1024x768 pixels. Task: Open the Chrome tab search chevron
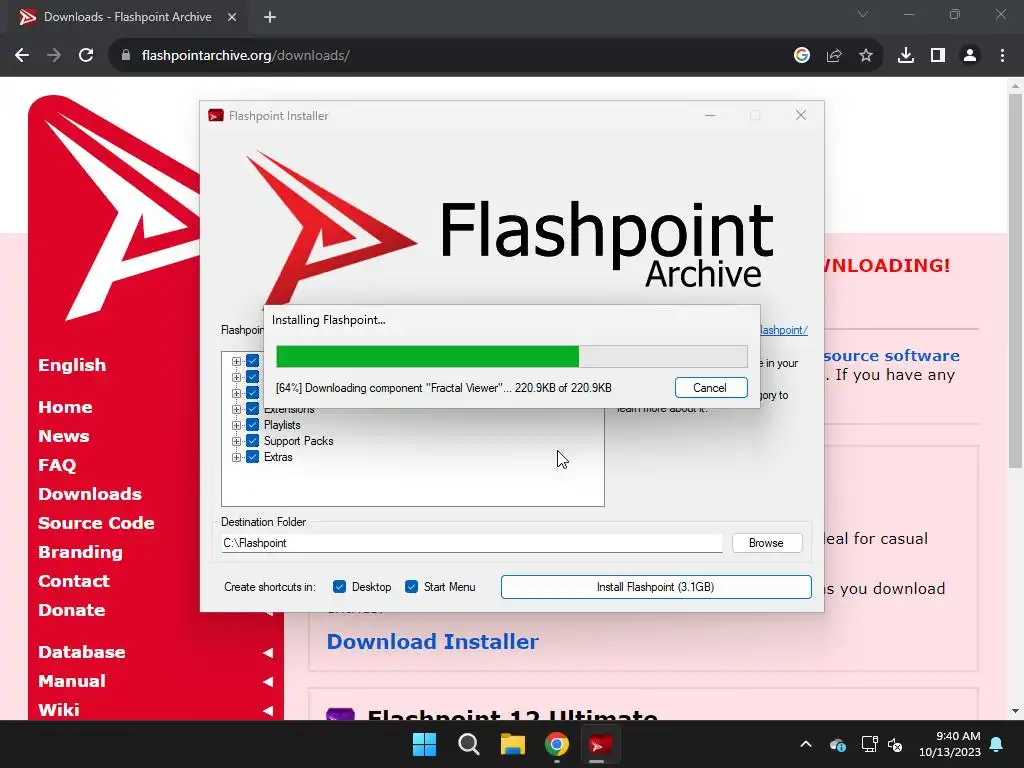[863, 14]
